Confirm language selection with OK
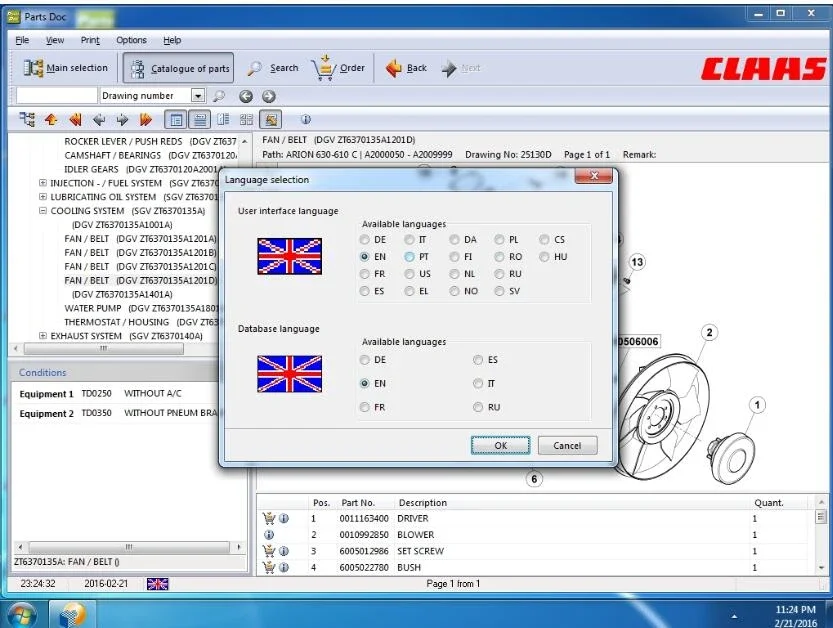Image resolution: width=833 pixels, height=628 pixels. click(x=500, y=446)
